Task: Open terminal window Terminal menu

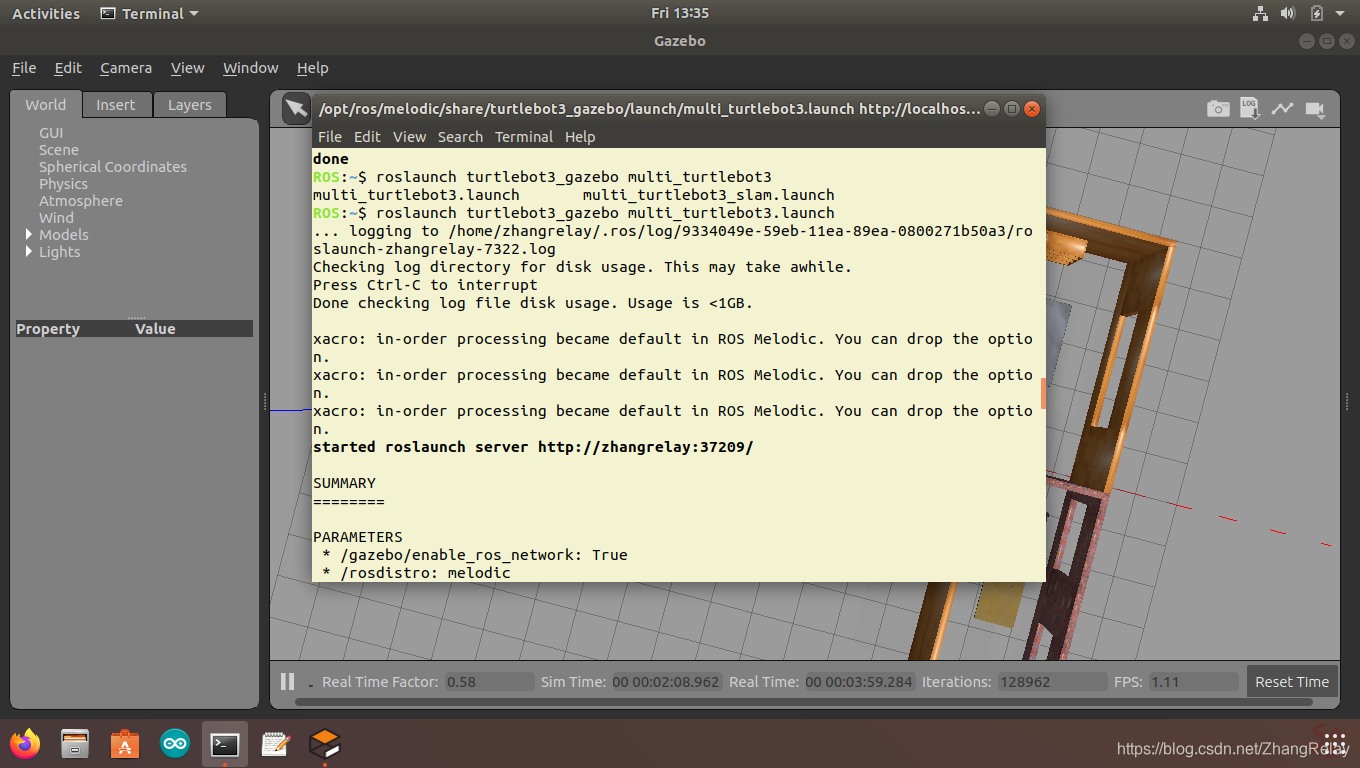Action: [524, 137]
